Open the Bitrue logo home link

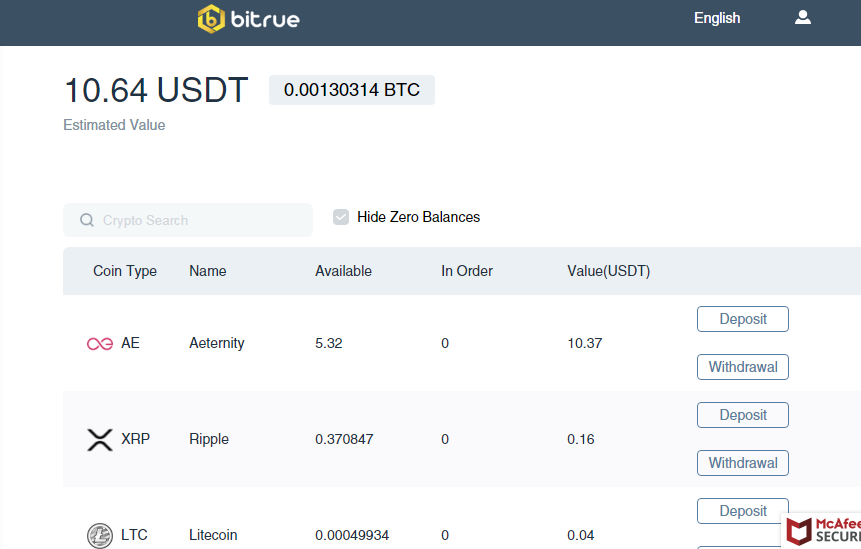click(x=249, y=19)
